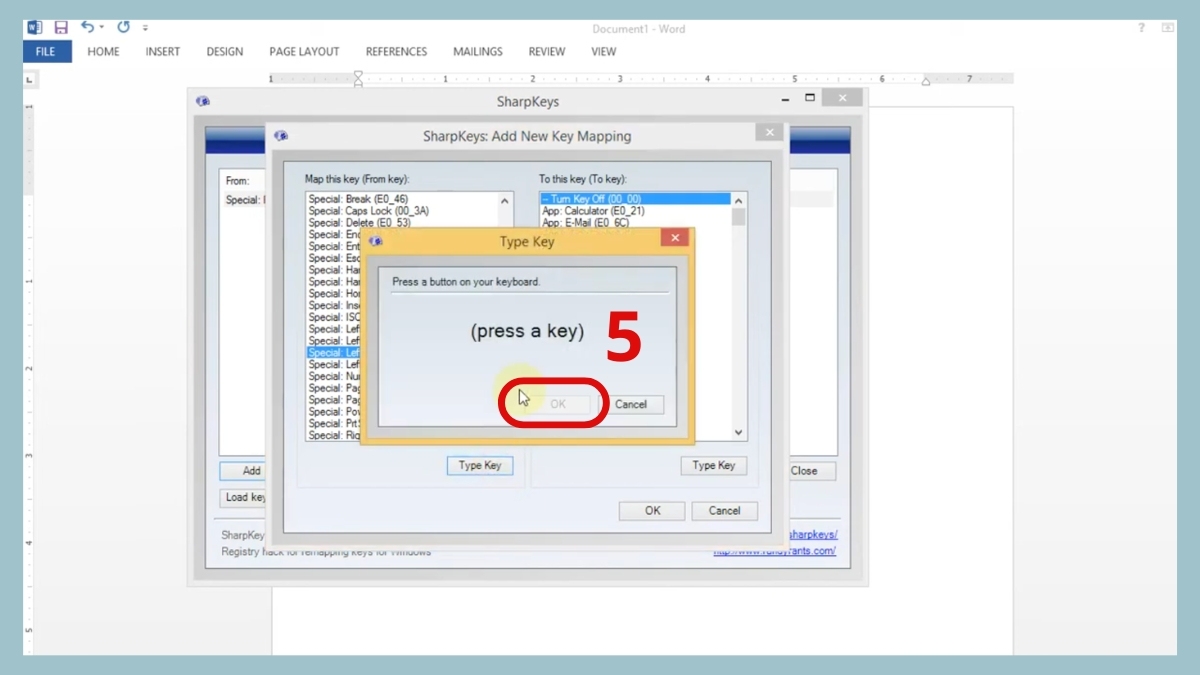Click the To key list scroll up arrow
This screenshot has height=675, width=1200.
coord(739,200)
